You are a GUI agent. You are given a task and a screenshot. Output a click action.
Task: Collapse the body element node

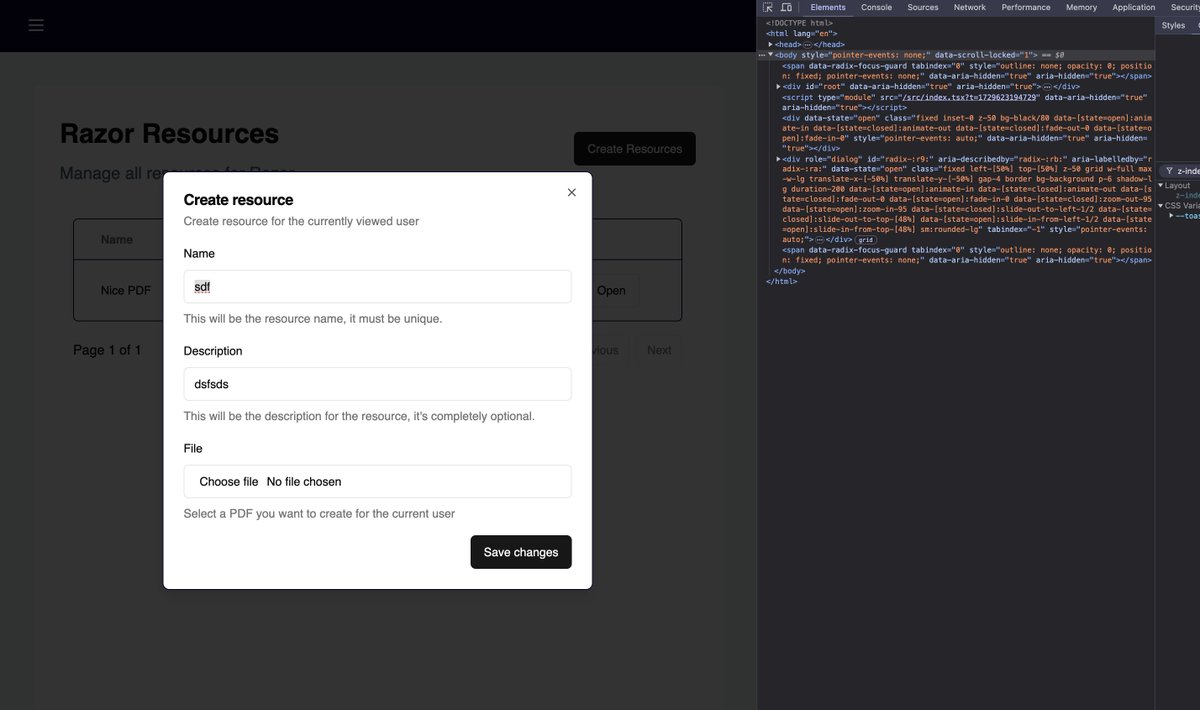(x=771, y=55)
